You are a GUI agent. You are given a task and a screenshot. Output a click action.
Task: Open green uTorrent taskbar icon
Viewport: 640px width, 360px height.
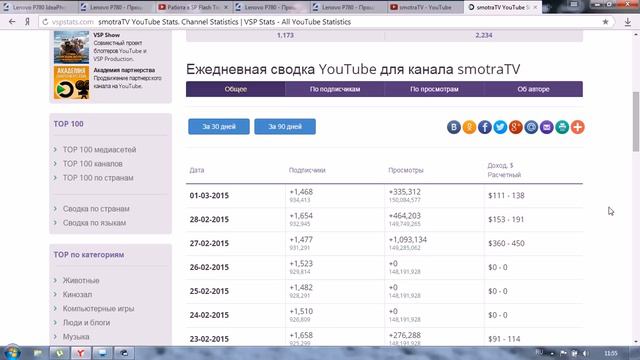point(59,353)
